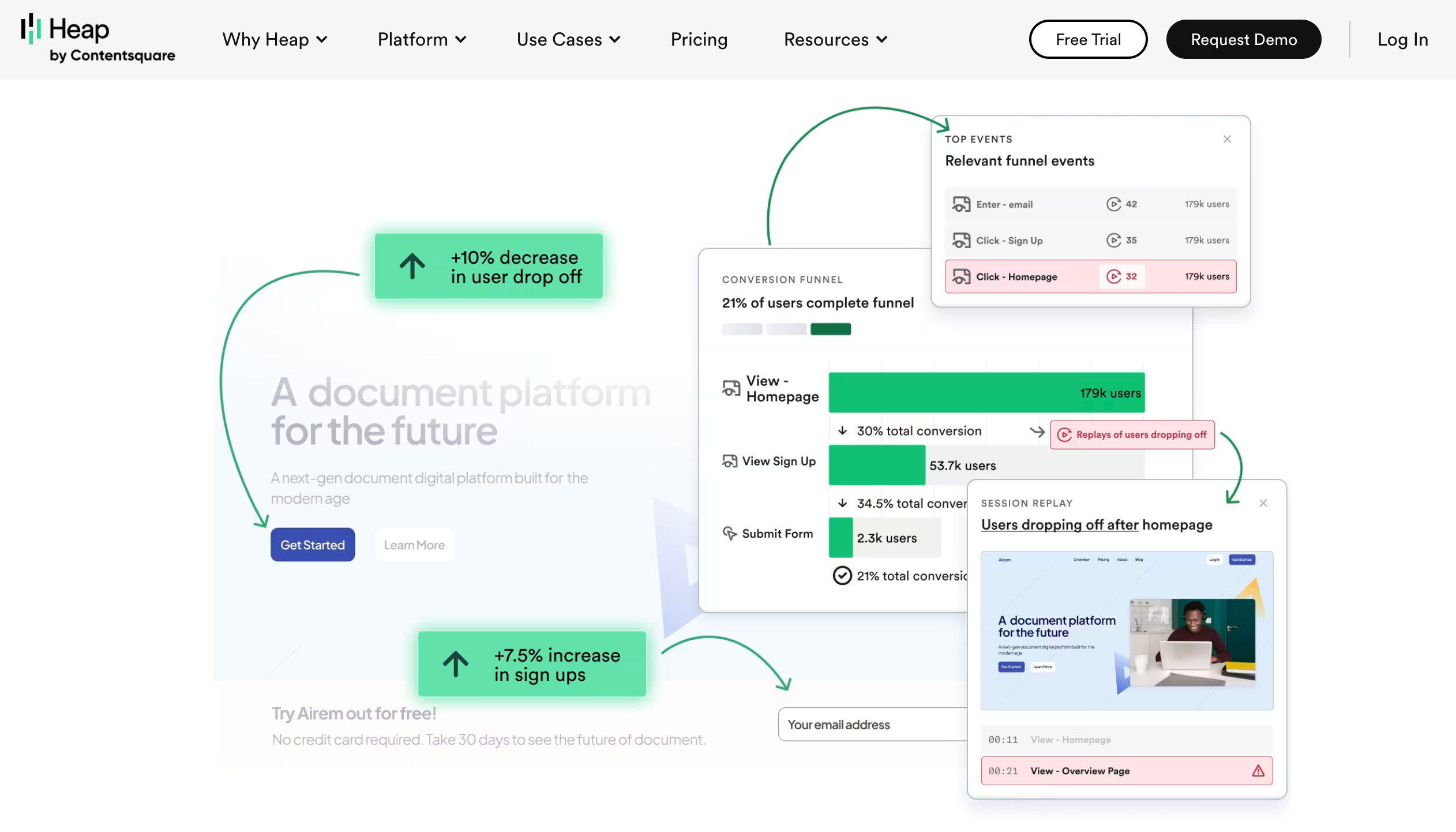Viewport: 1456px width, 832px height.
Task: Click the event icon beside Enter - email
Action: pos(961,204)
